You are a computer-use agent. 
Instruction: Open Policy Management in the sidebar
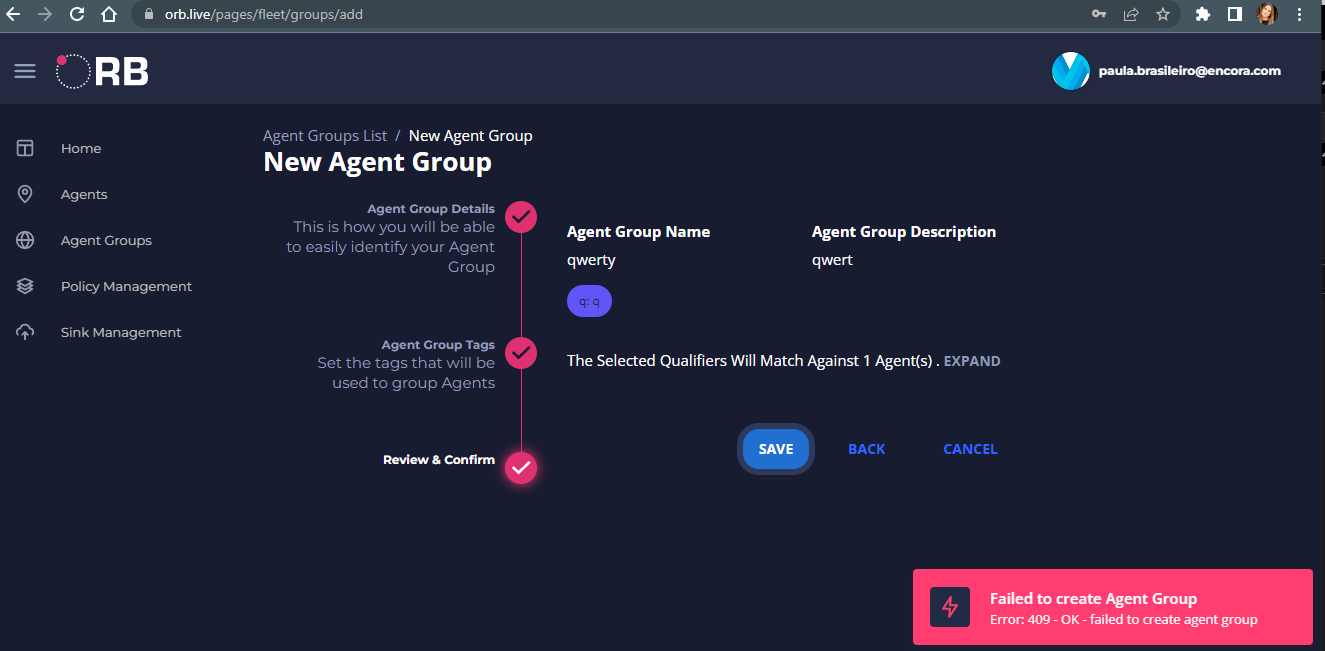point(126,286)
